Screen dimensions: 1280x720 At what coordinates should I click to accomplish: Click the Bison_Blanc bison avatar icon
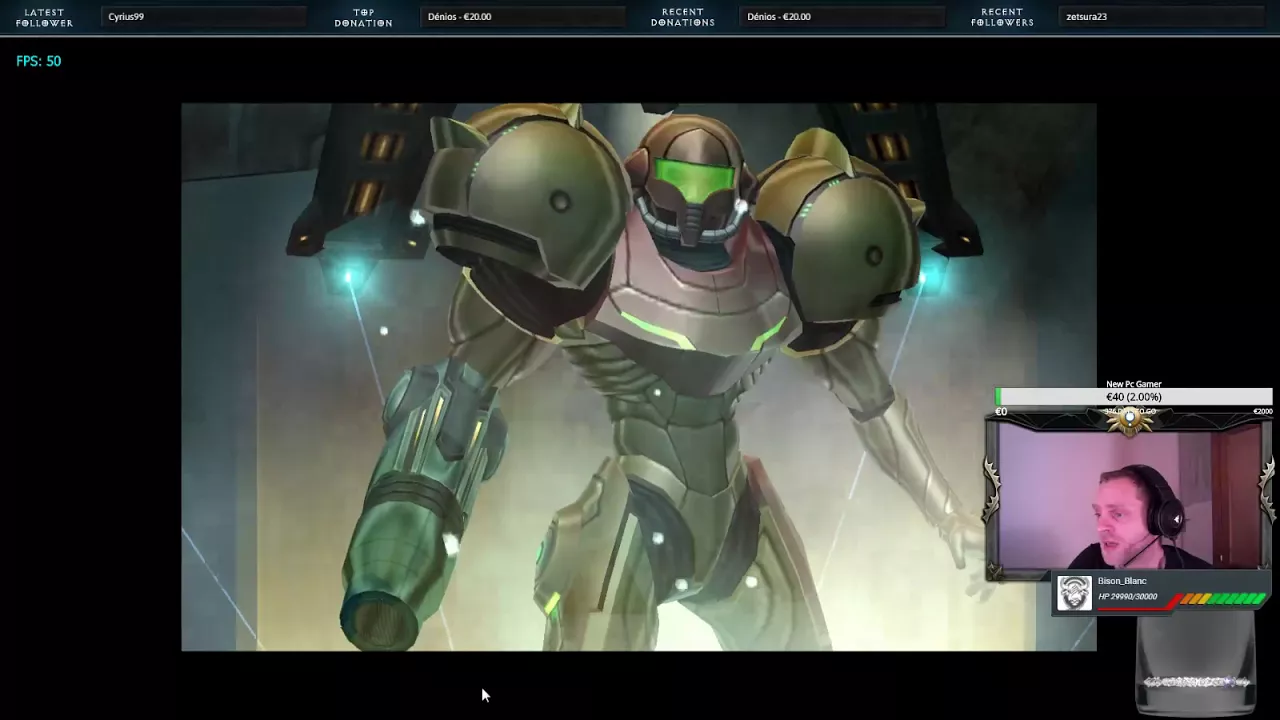(x=1075, y=593)
